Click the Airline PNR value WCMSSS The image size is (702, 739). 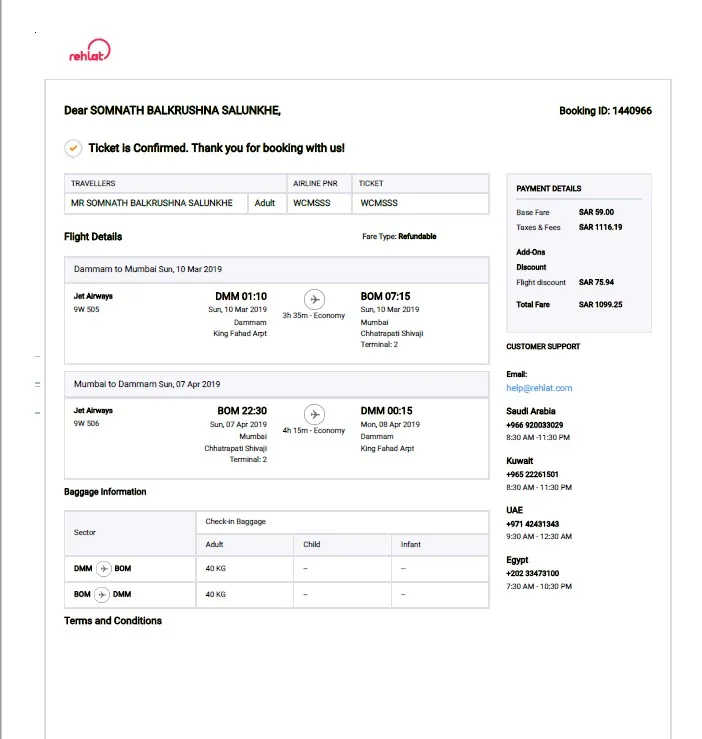coord(313,203)
